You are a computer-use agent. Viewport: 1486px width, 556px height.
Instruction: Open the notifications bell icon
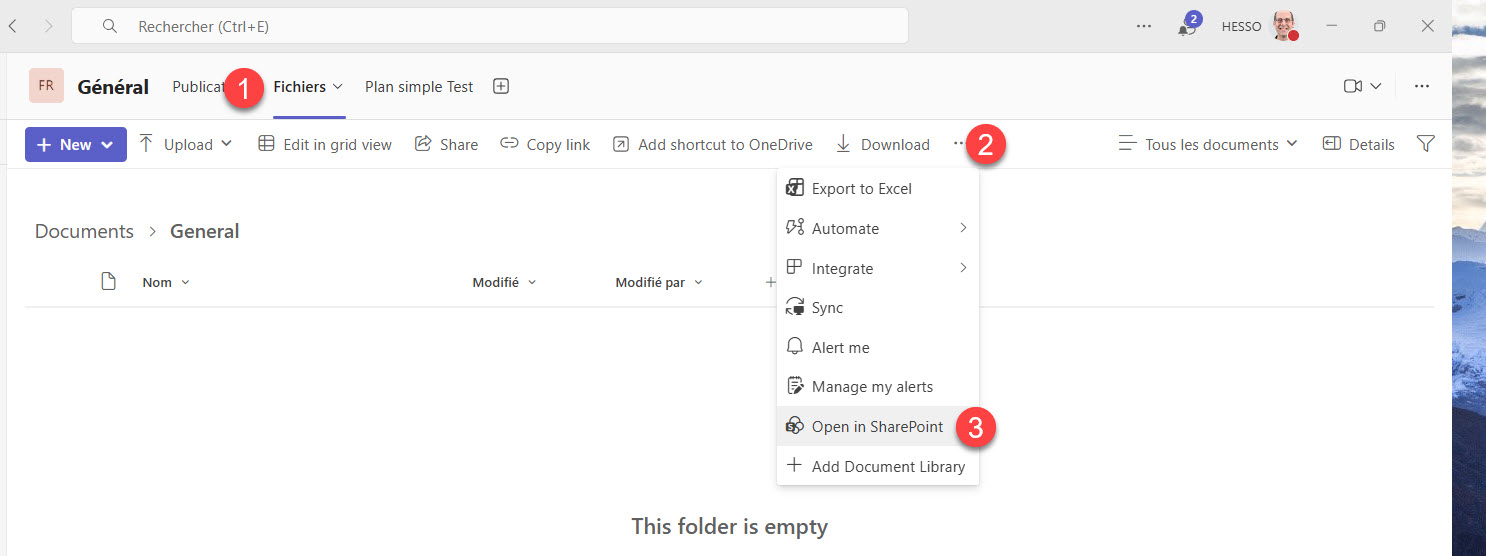coord(1187,27)
